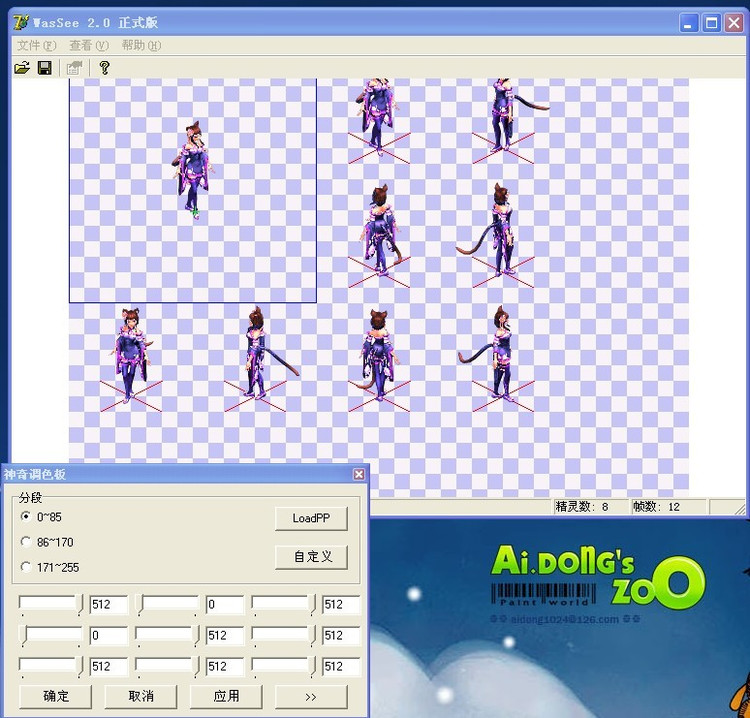Close the 神奇调色板 dialog

[359, 474]
